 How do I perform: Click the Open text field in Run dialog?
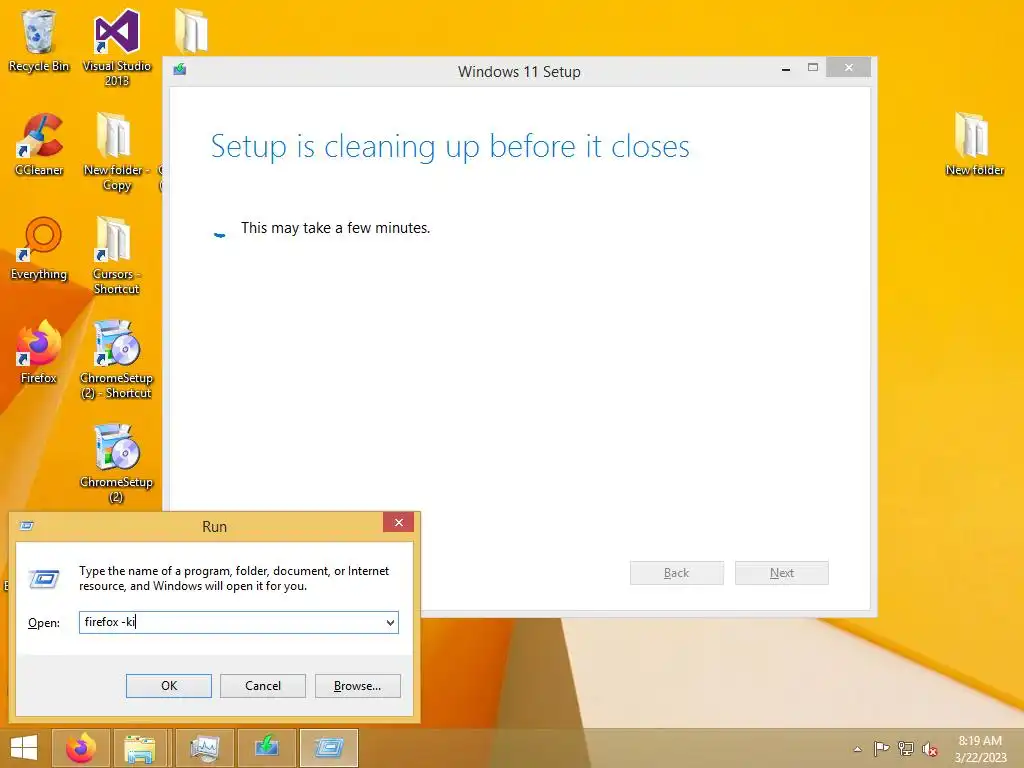click(x=238, y=622)
